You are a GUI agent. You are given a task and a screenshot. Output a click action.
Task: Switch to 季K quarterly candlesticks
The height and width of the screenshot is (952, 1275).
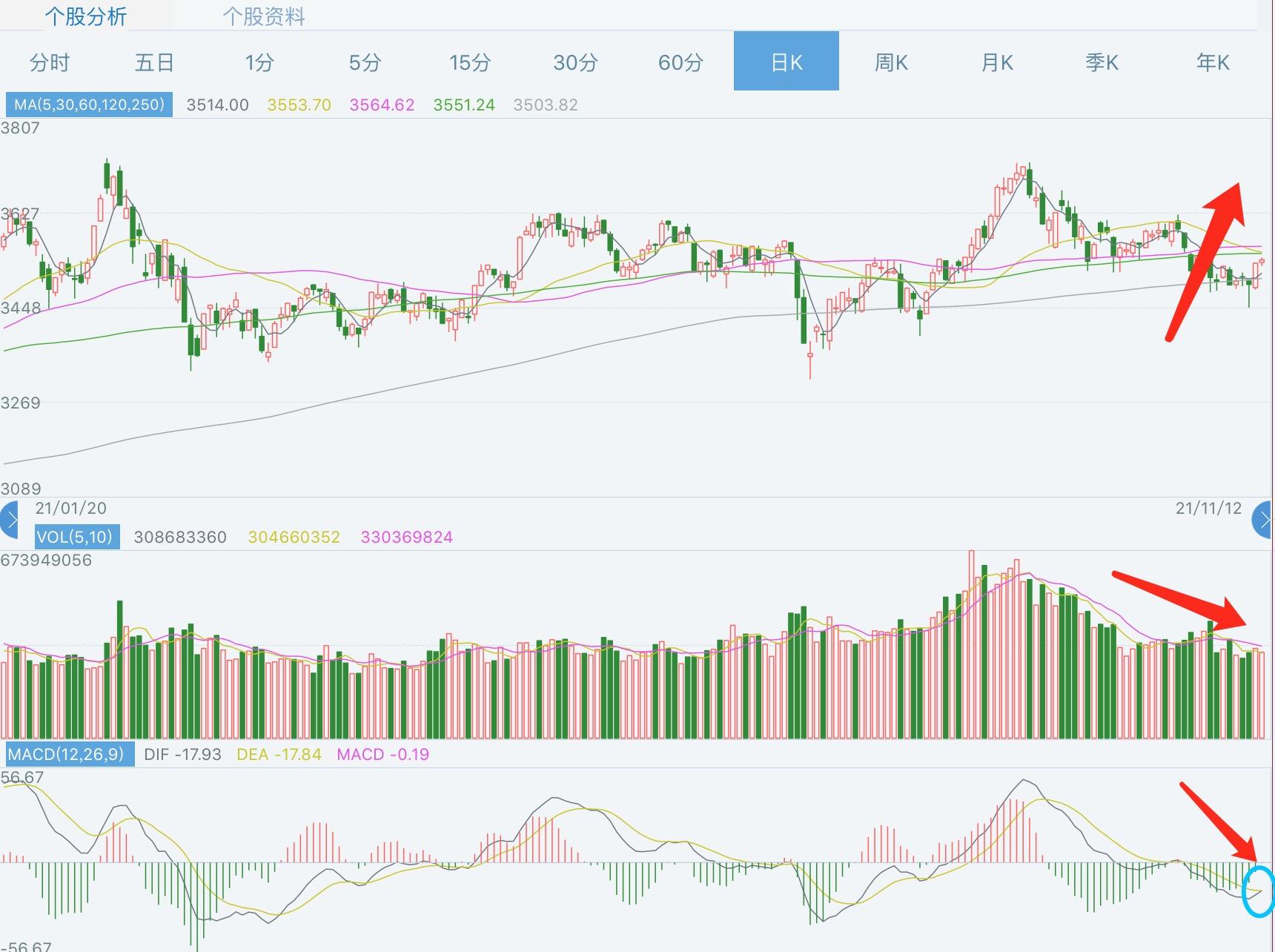[x=1102, y=62]
